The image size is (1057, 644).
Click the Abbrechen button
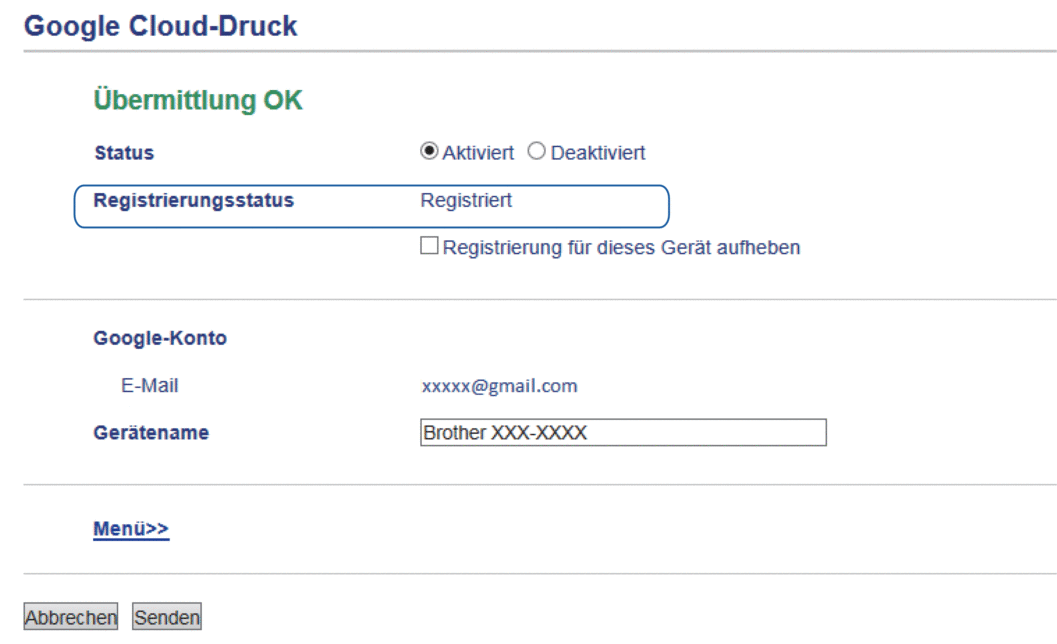point(71,616)
